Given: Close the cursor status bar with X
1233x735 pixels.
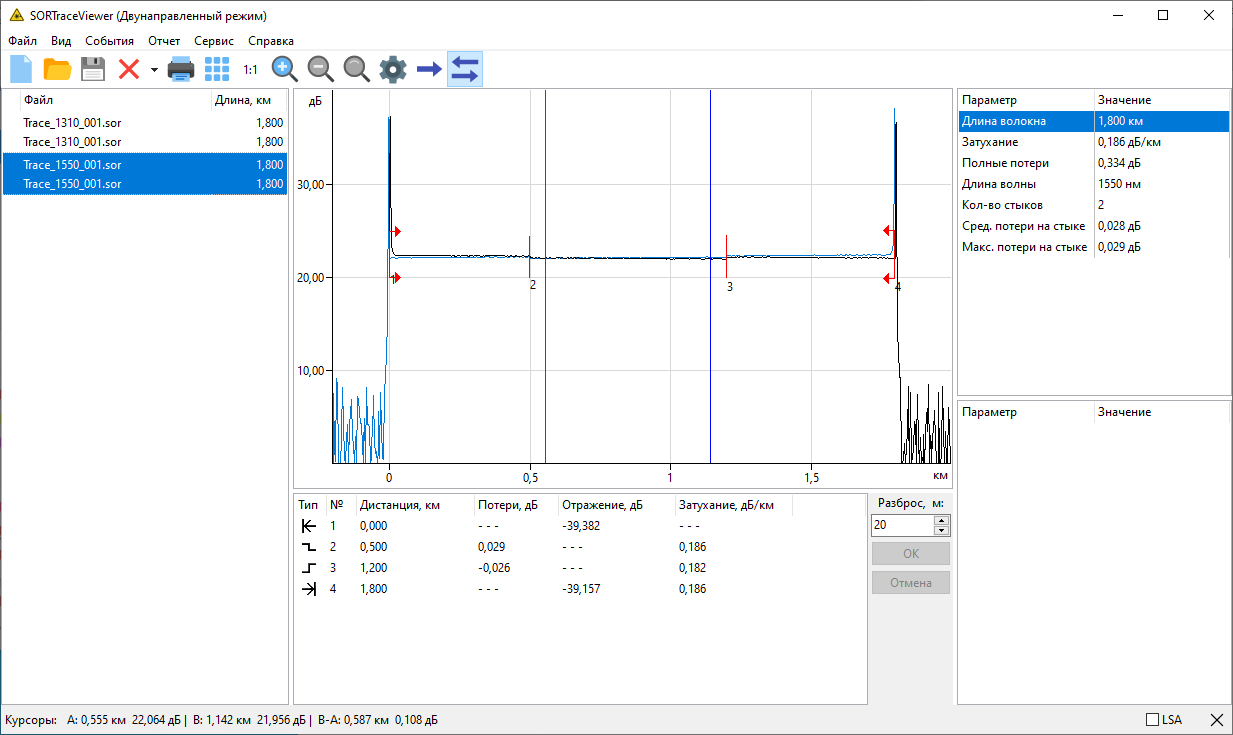Looking at the screenshot, I should (x=1217, y=720).
